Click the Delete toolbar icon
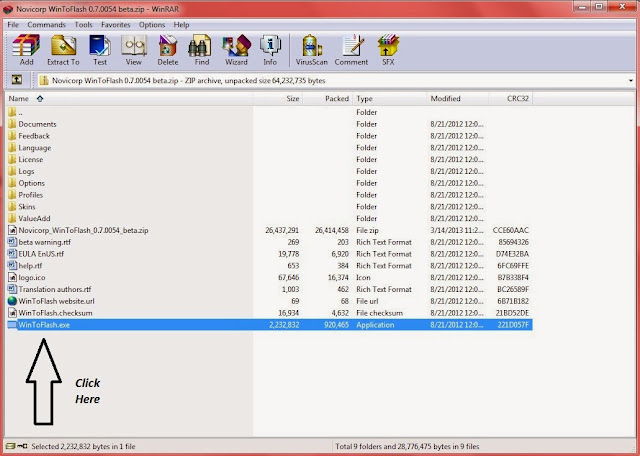The width and height of the screenshot is (640, 456). pos(168,50)
